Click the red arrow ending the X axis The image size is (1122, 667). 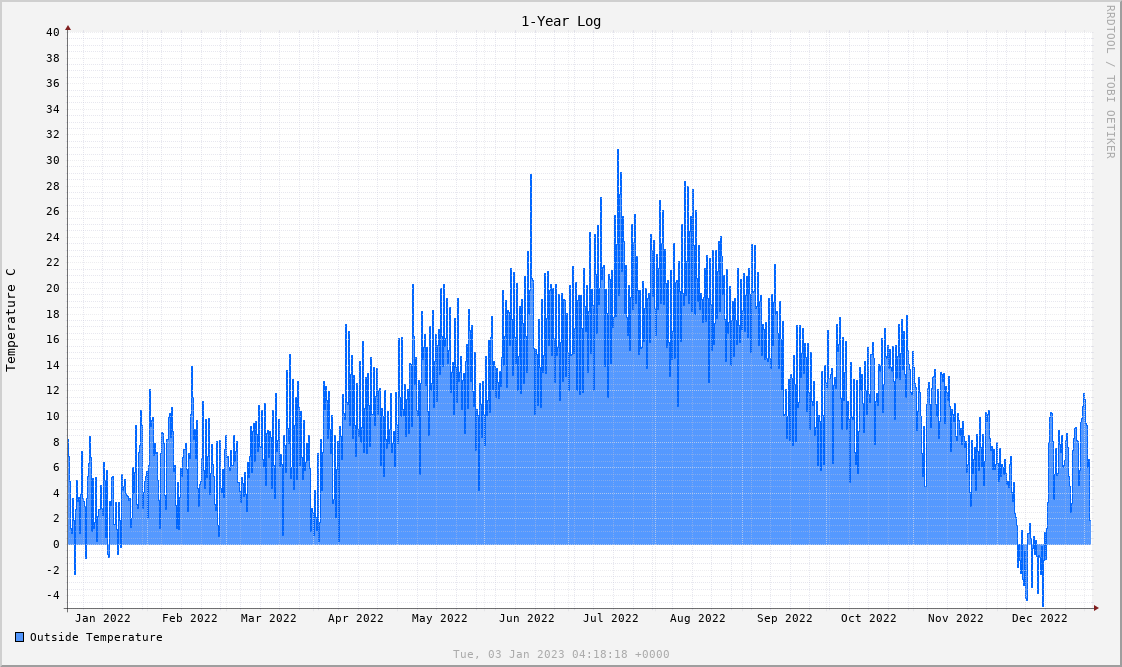tap(1096, 608)
